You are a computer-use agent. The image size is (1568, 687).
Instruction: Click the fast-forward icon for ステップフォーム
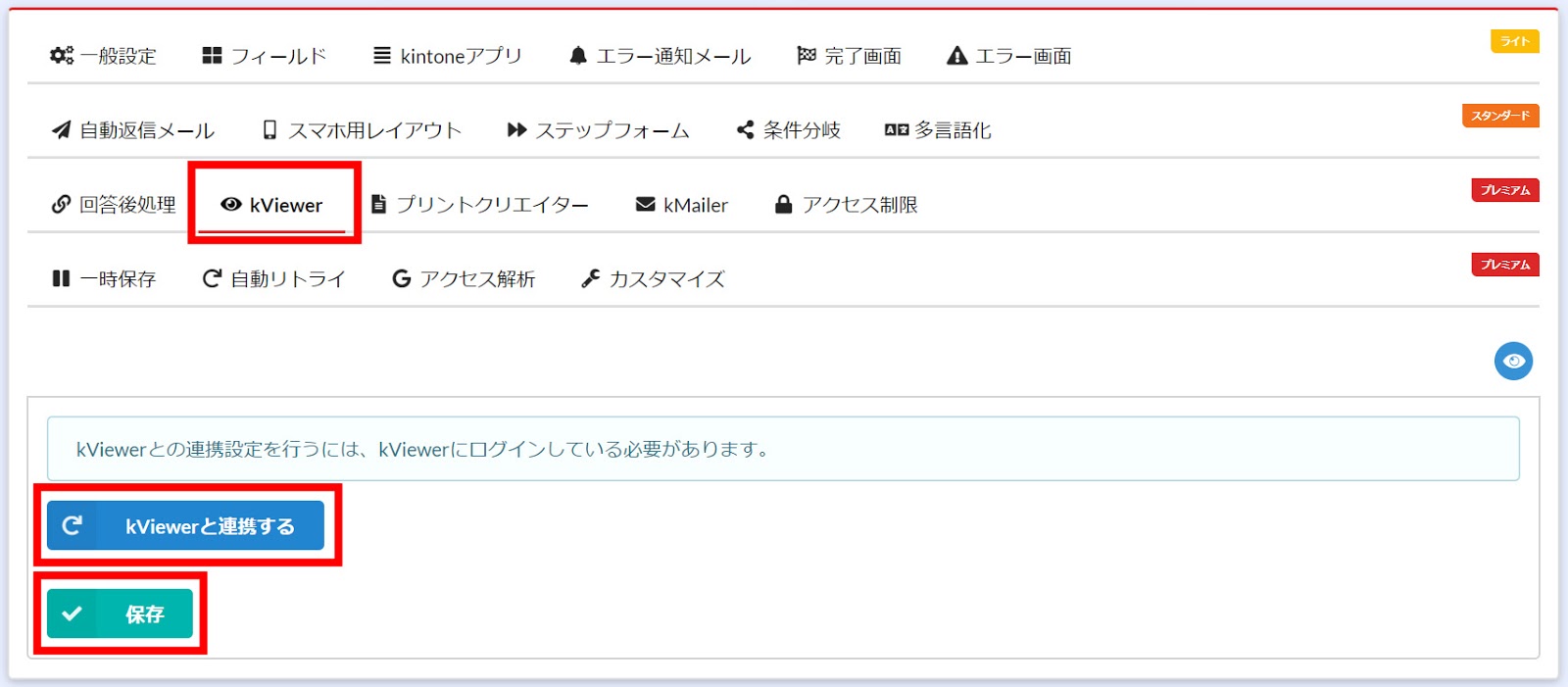(x=516, y=130)
